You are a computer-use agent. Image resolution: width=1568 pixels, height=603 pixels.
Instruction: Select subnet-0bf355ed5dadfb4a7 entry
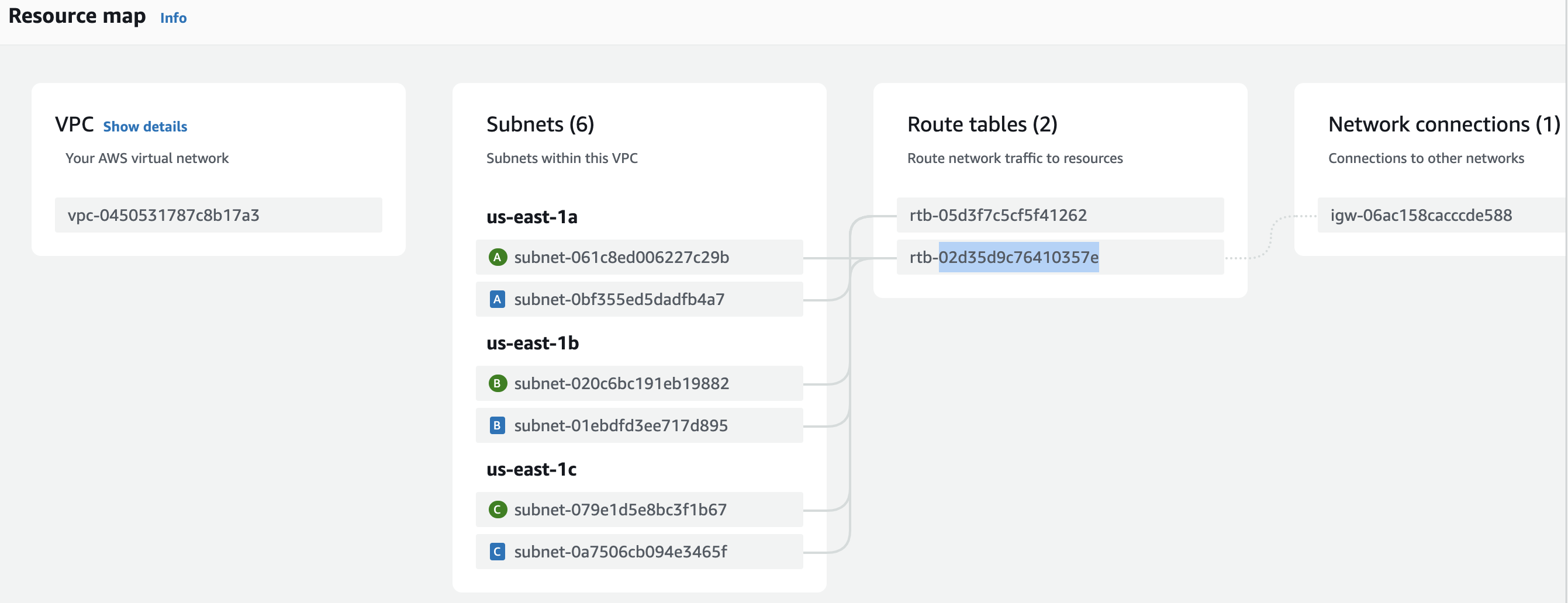(x=619, y=299)
